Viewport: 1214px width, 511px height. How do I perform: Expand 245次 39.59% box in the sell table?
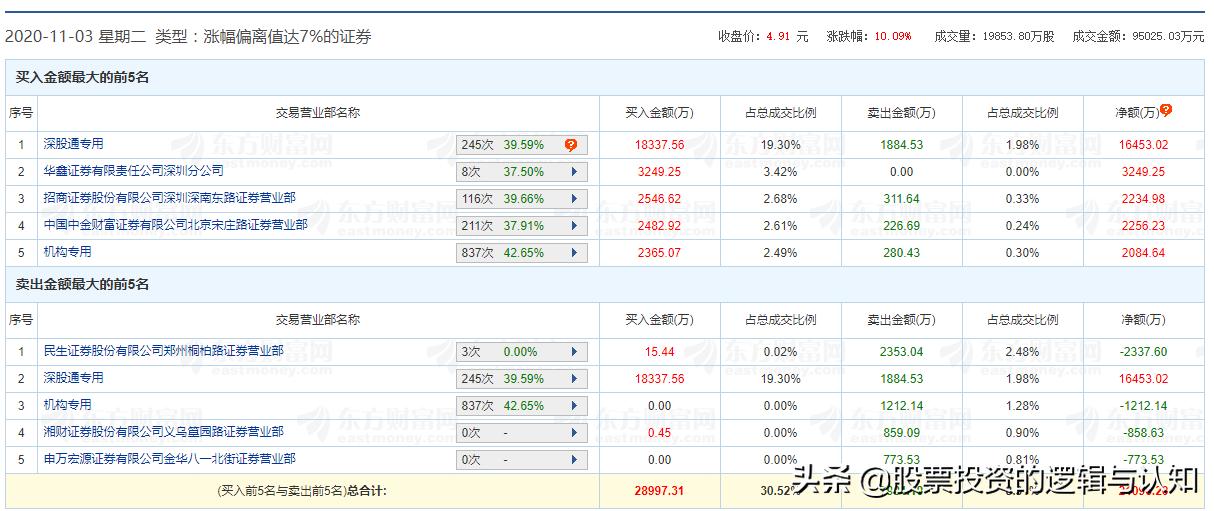coord(574,379)
